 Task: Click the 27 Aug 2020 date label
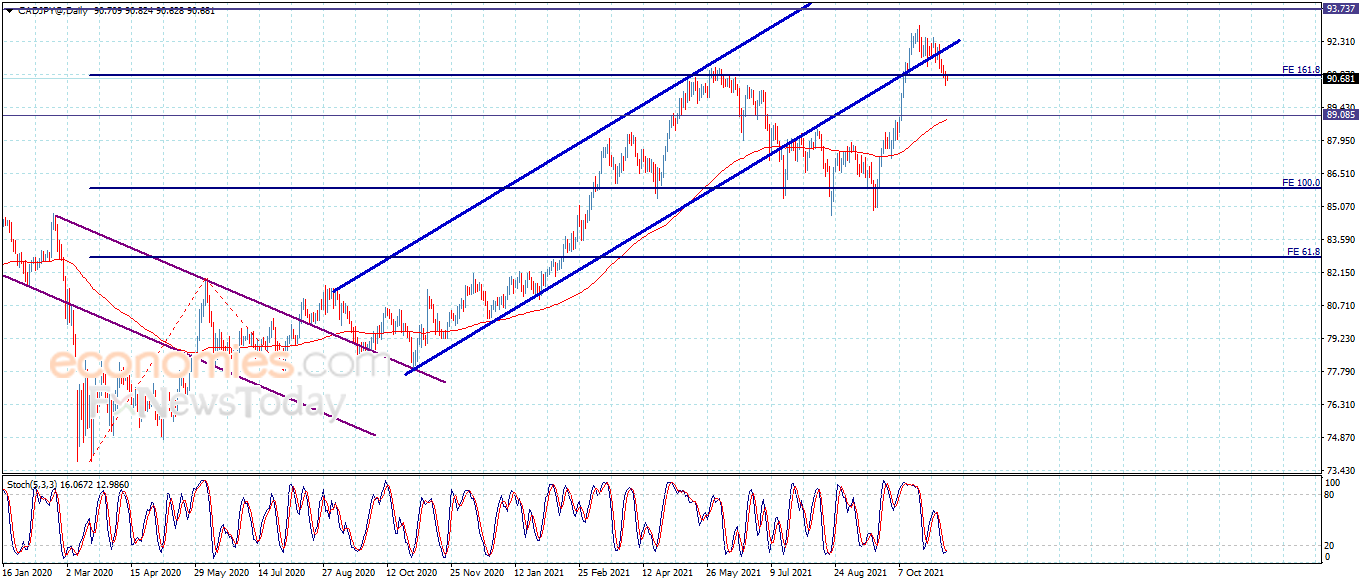(348, 573)
